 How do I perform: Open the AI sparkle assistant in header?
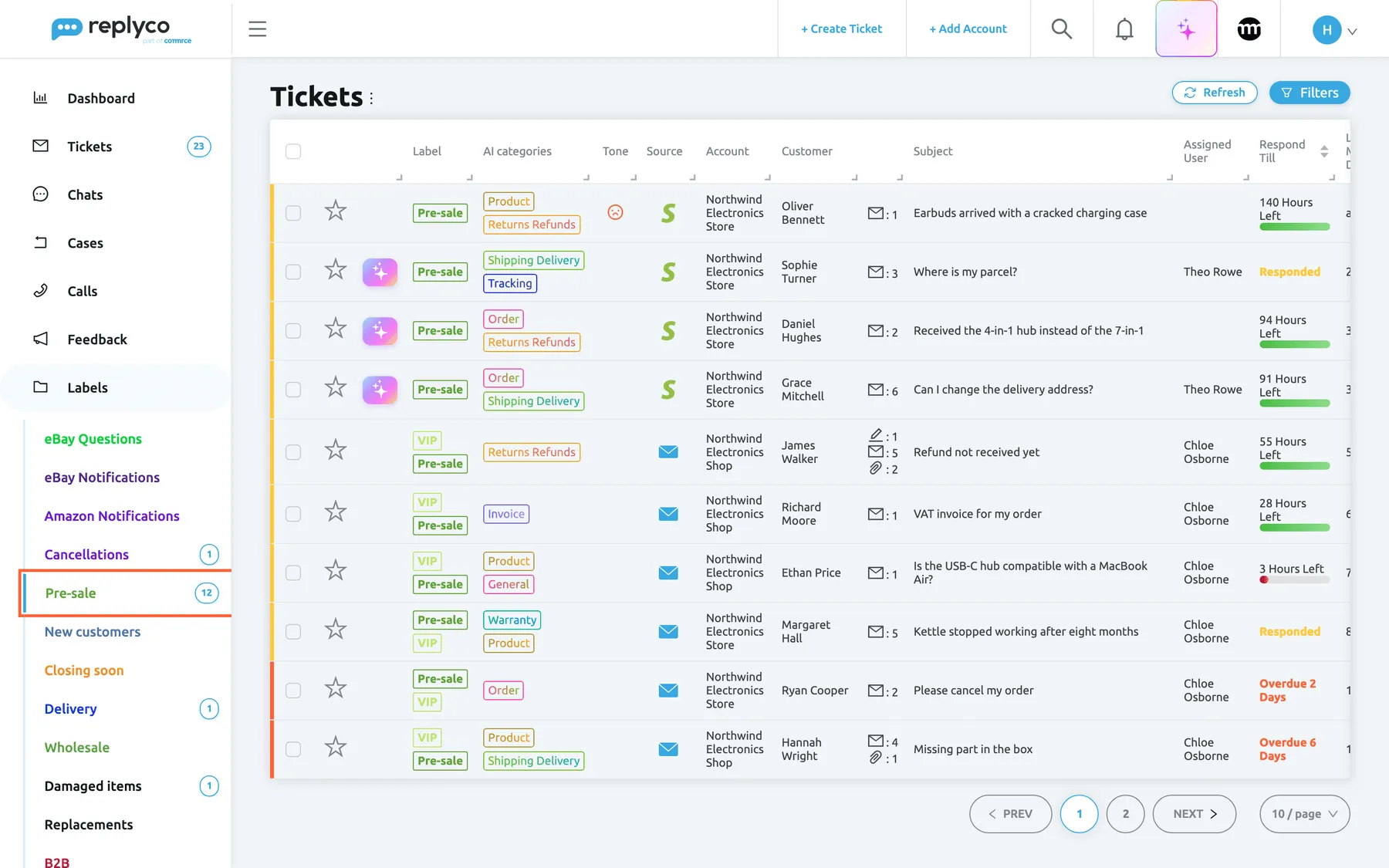[x=1186, y=29]
